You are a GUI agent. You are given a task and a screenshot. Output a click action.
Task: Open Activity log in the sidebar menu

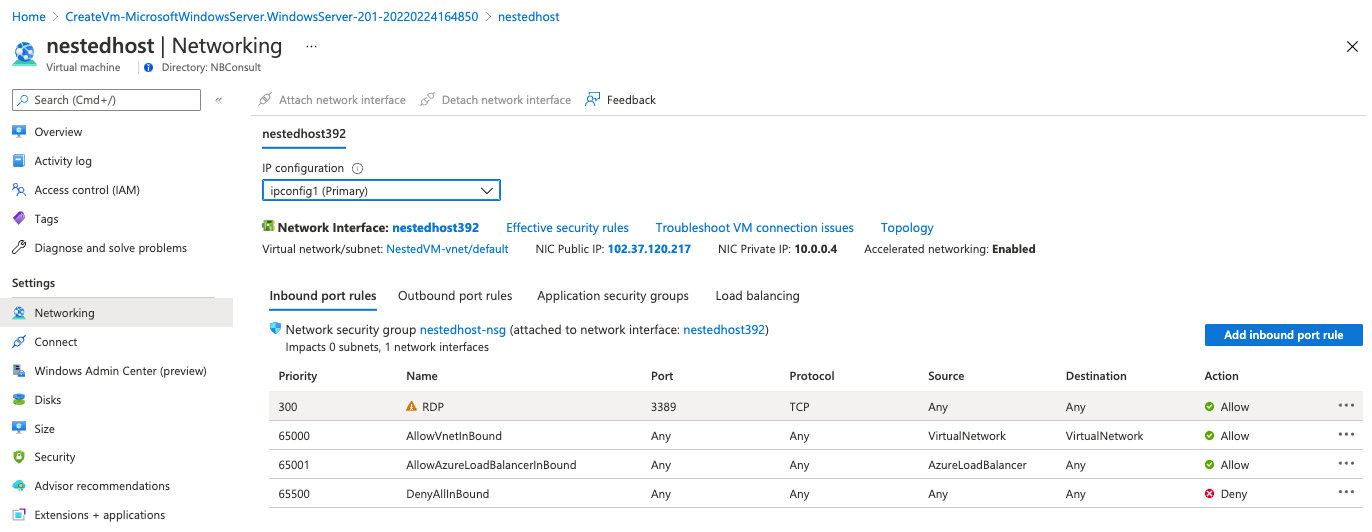63,161
